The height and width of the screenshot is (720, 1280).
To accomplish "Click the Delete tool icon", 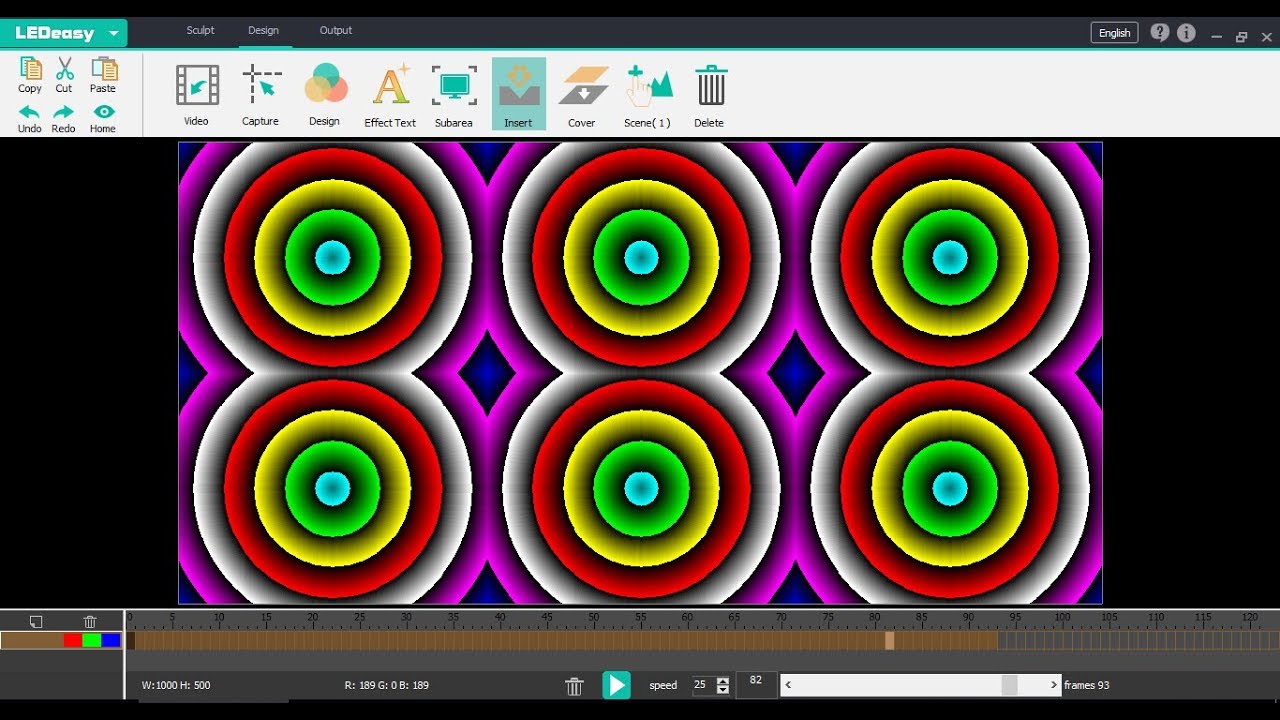I will (x=710, y=90).
